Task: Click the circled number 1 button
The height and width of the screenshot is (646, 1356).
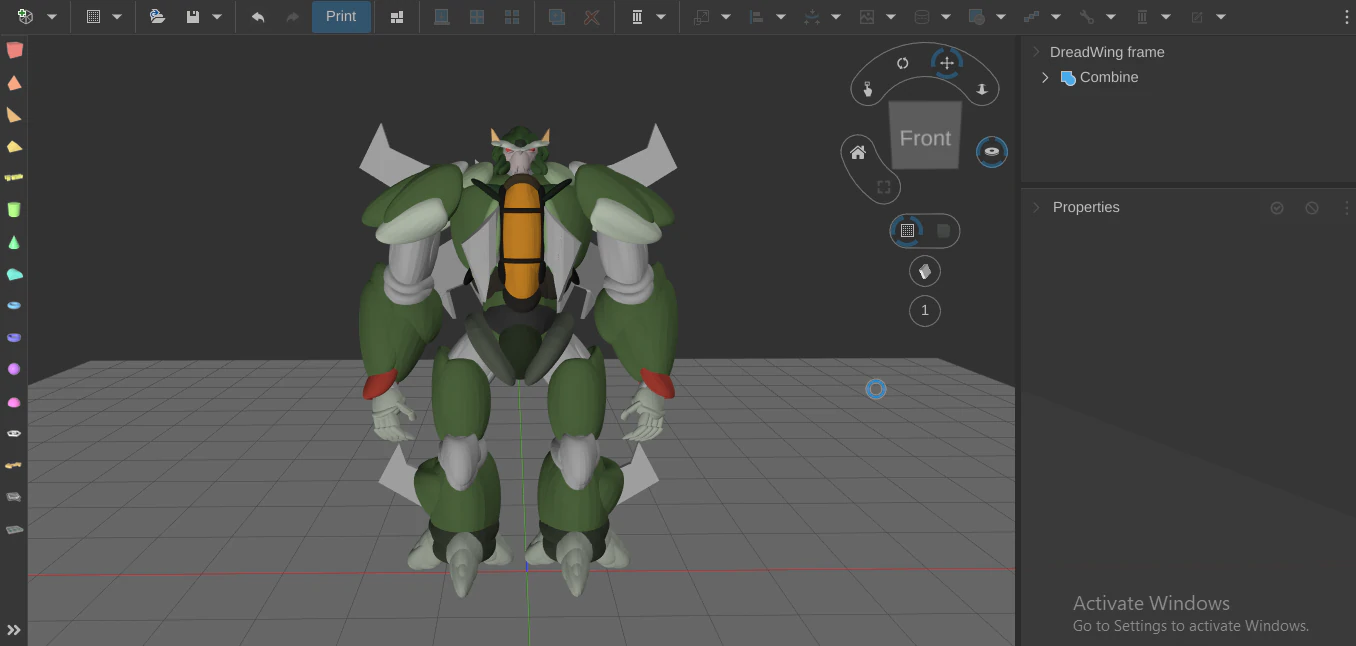Action: [925, 311]
